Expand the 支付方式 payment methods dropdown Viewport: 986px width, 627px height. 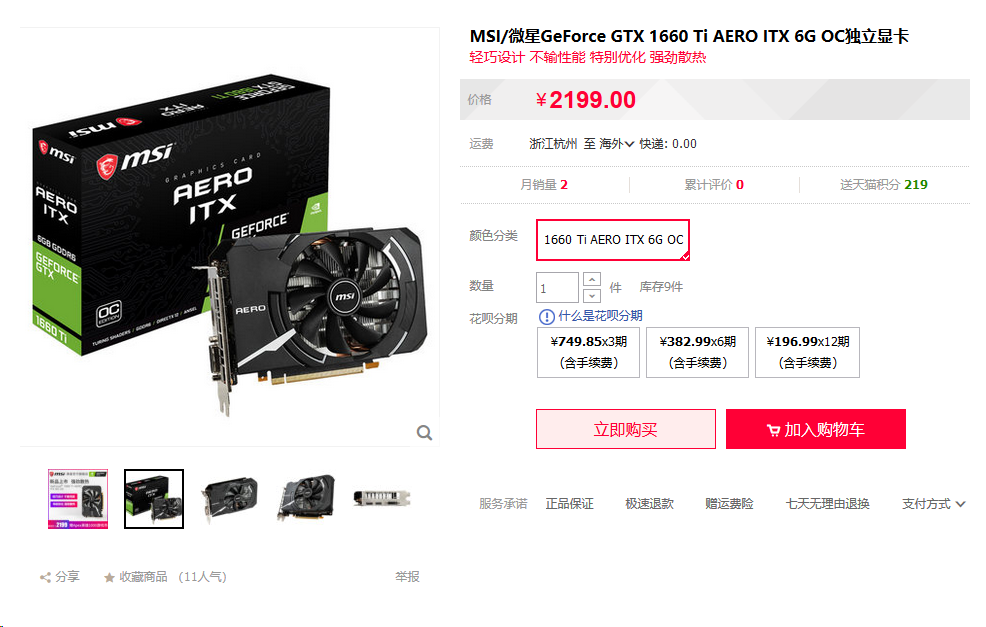coord(933,504)
